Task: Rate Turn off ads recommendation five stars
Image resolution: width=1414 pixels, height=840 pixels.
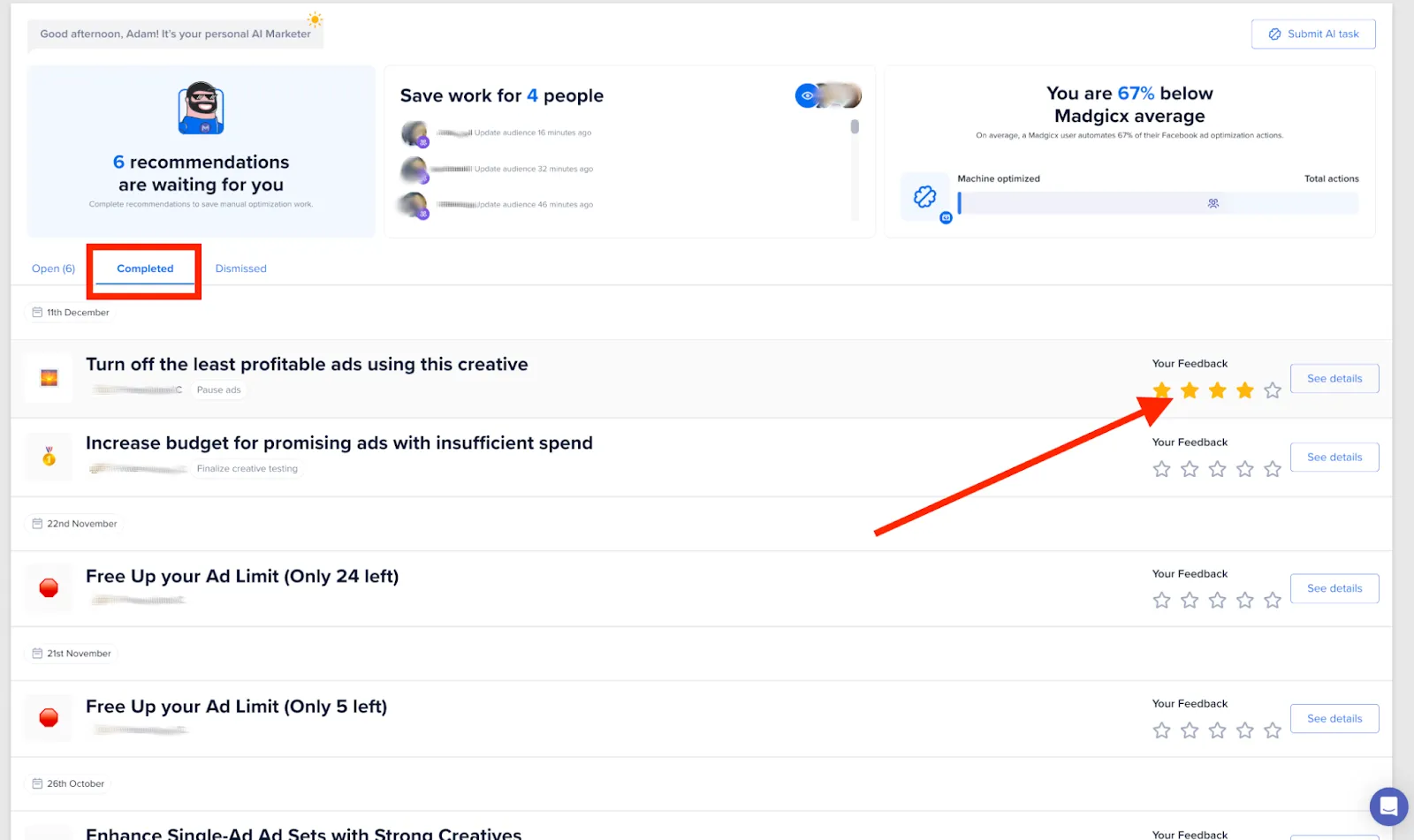Action: pyautogui.click(x=1273, y=390)
